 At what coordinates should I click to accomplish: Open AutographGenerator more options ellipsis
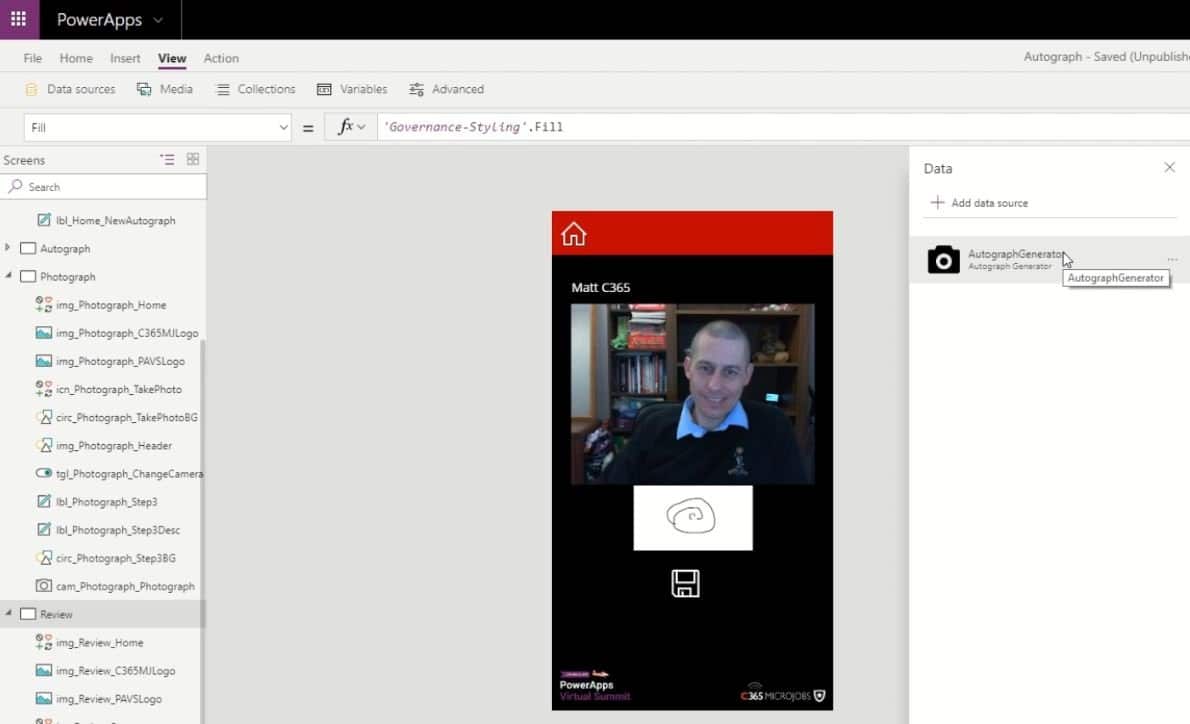[x=1172, y=260]
